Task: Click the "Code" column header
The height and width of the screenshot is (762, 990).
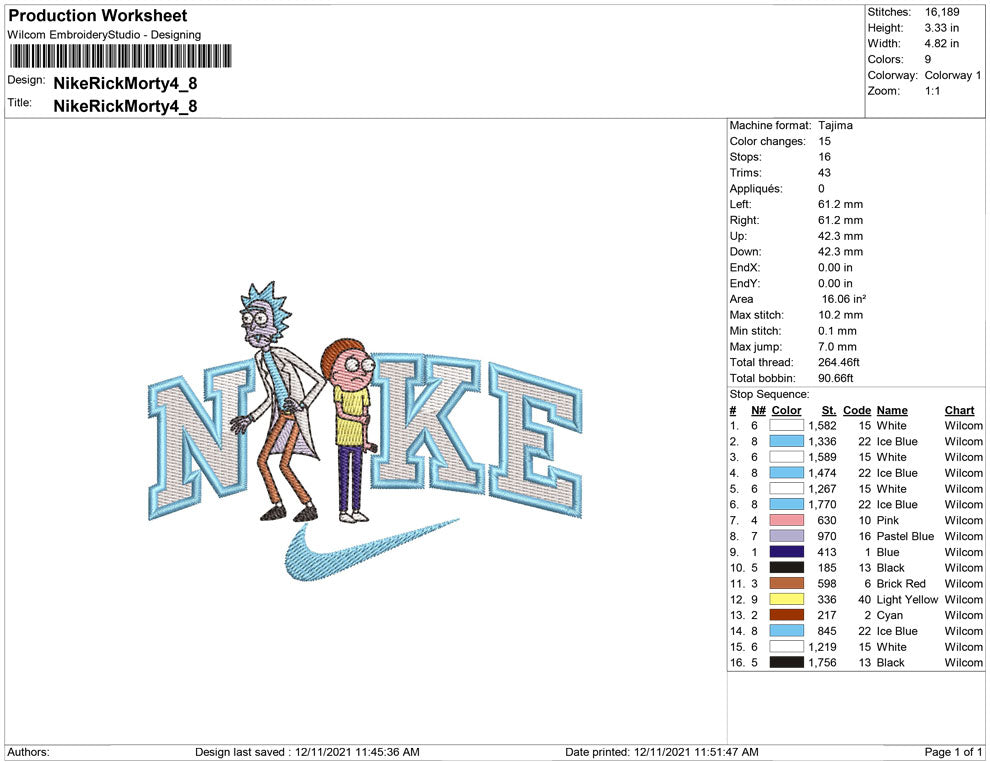Action: pos(857,410)
